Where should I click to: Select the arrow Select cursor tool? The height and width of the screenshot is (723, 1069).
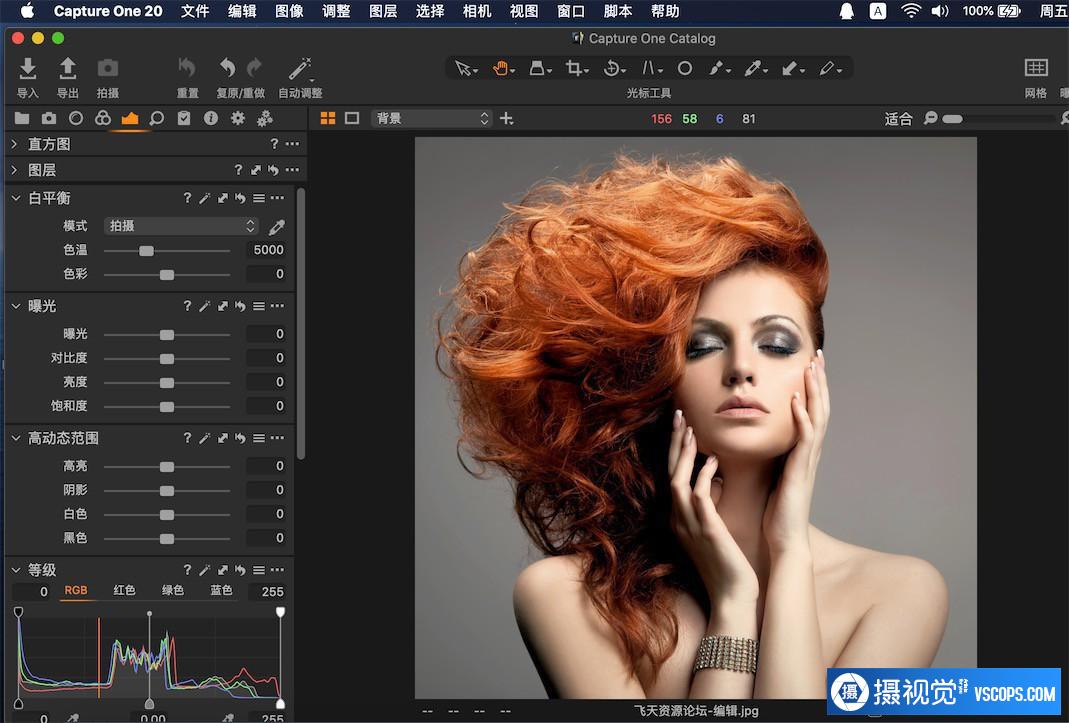[x=464, y=68]
